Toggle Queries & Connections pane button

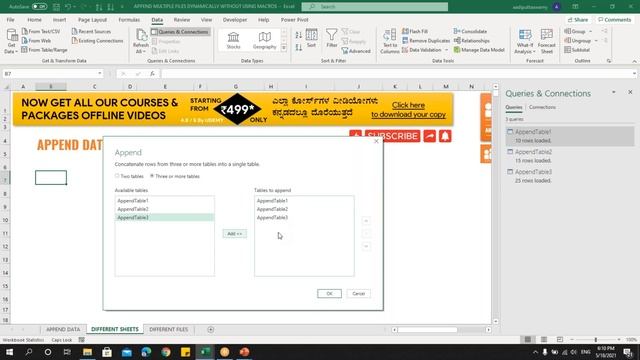coord(180,32)
